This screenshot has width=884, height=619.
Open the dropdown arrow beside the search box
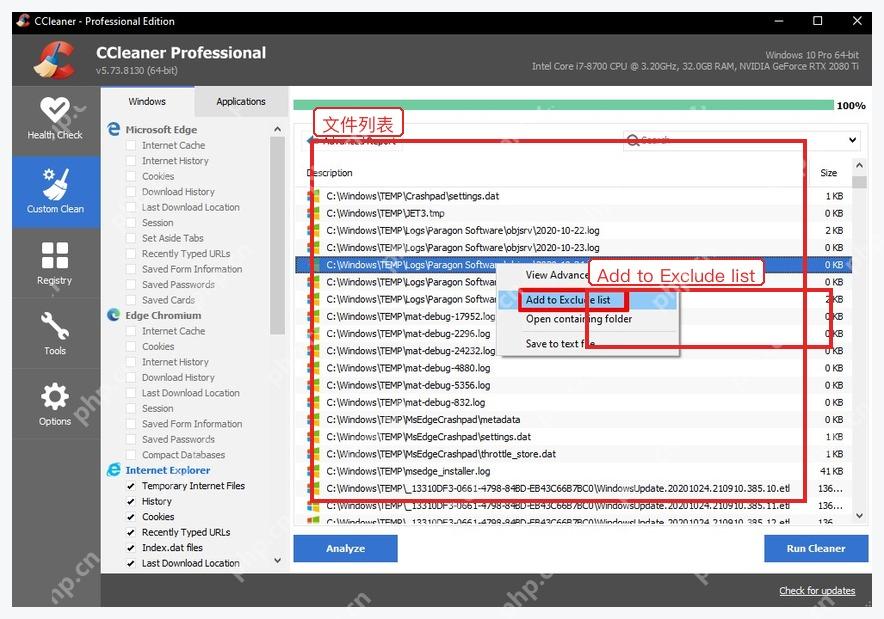pyautogui.click(x=852, y=140)
